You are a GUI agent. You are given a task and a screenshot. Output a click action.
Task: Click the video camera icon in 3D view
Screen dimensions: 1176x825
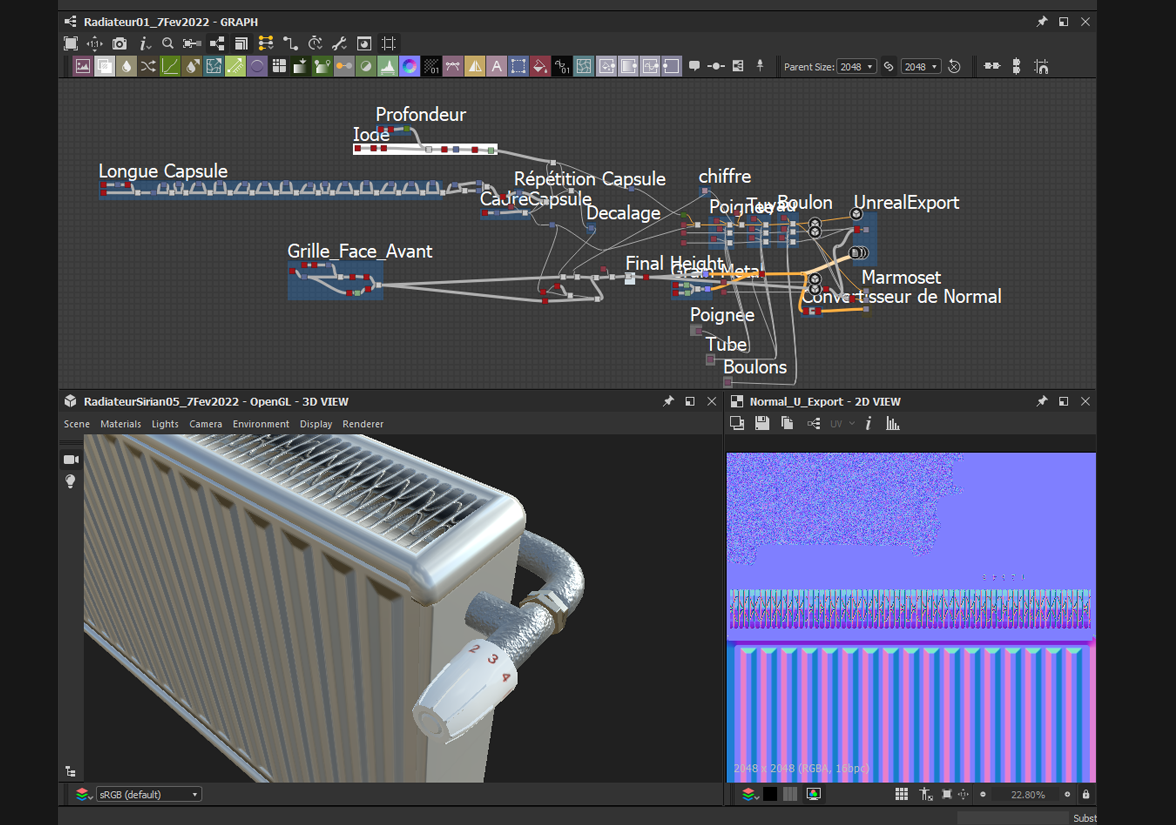coord(71,459)
